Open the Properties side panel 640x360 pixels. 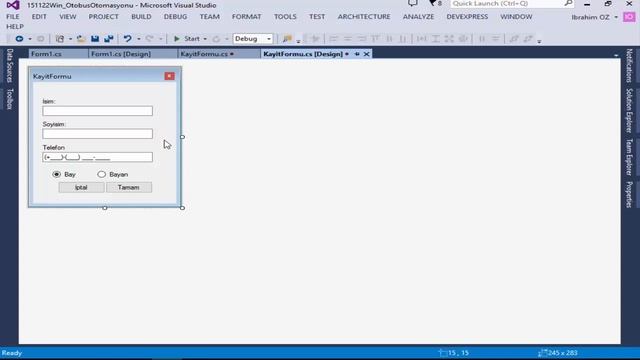point(629,195)
